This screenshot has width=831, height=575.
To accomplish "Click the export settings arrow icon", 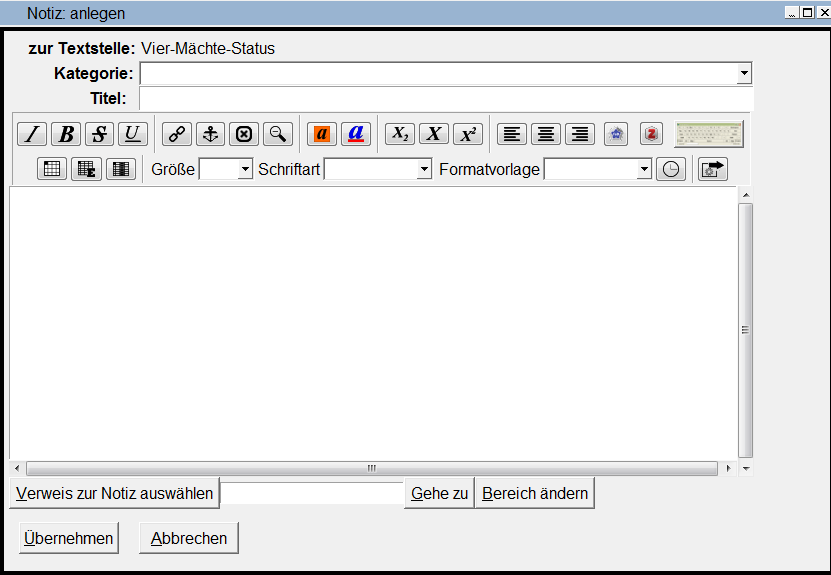I will (712, 169).
